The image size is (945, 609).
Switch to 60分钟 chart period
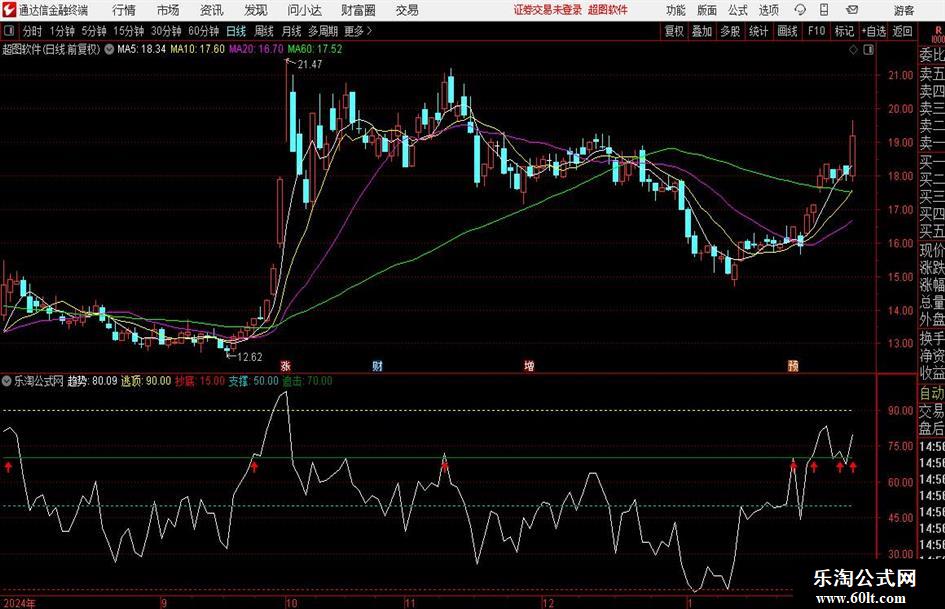[x=203, y=31]
